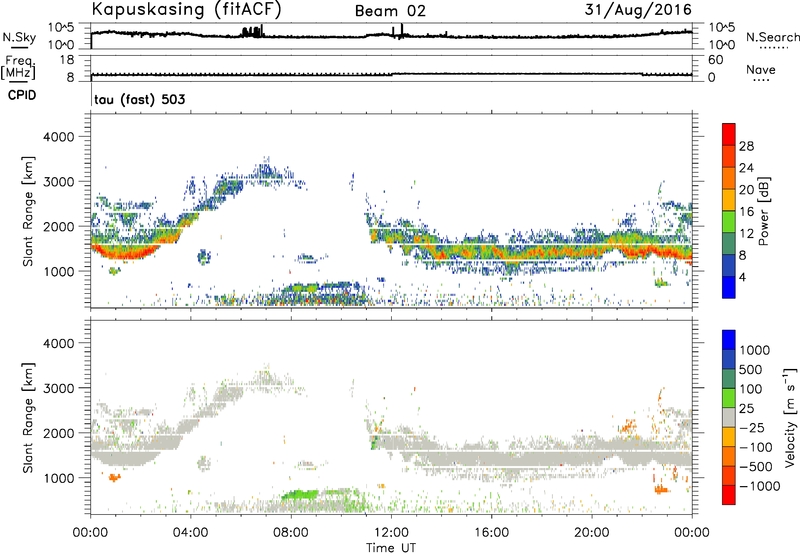800x554 pixels.
Task: Click the noise spike cluster near 06:00
Action: click(253, 32)
